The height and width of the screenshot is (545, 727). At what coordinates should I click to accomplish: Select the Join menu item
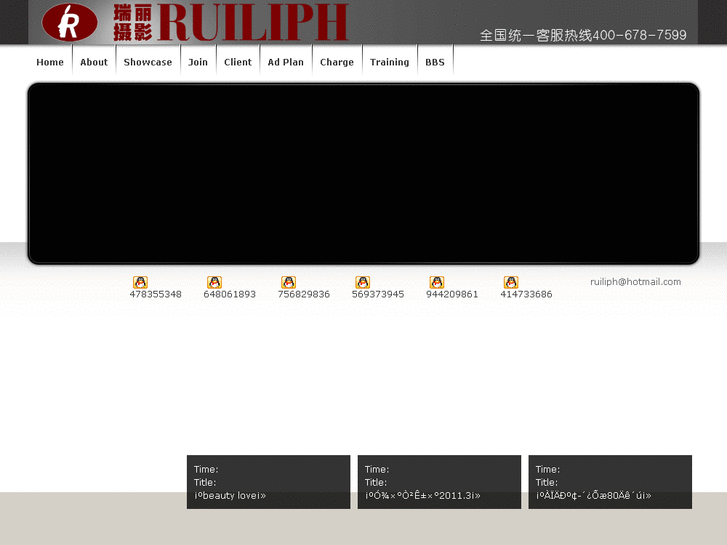[198, 62]
